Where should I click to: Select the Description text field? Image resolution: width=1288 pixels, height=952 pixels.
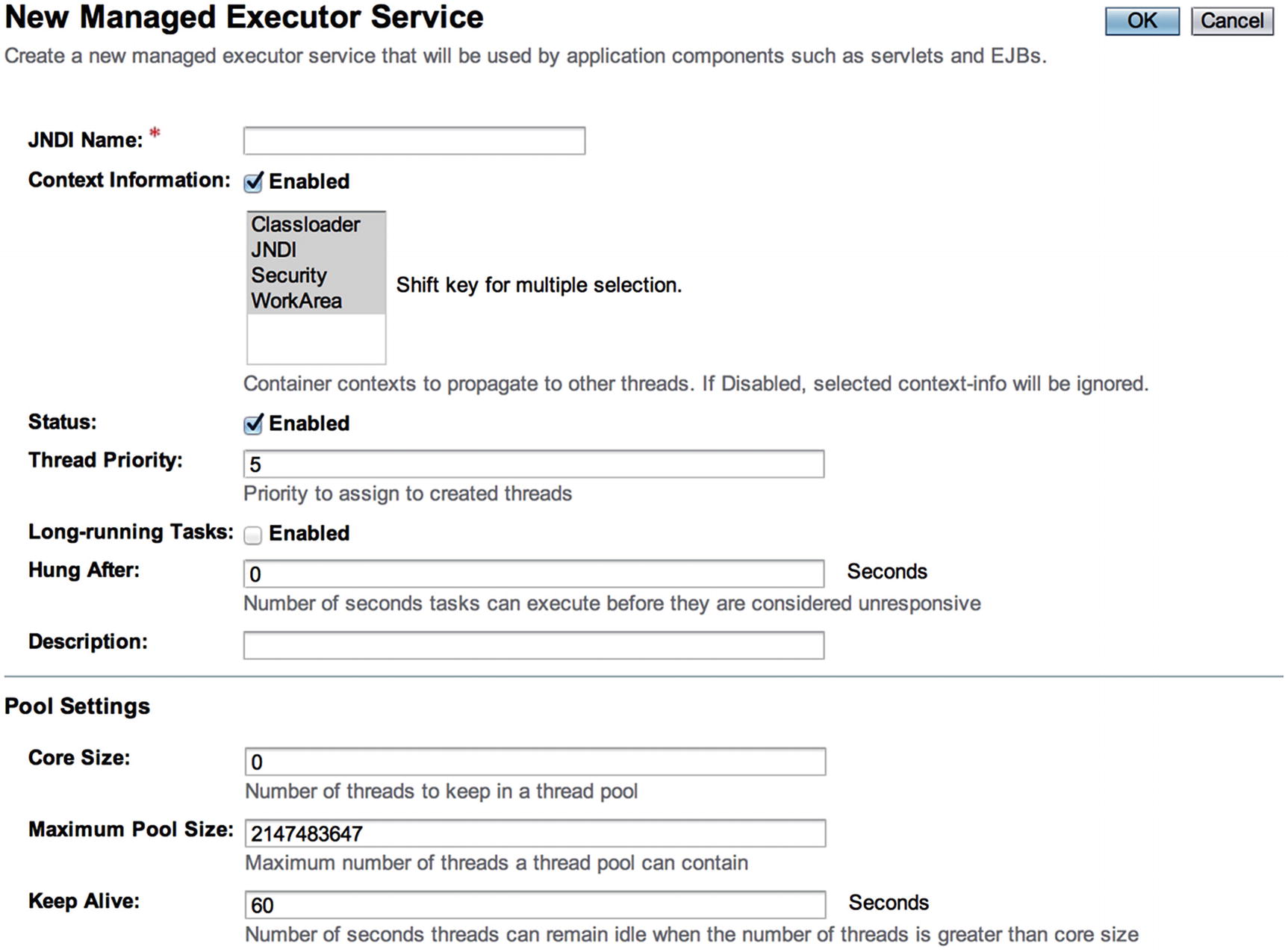click(x=534, y=645)
